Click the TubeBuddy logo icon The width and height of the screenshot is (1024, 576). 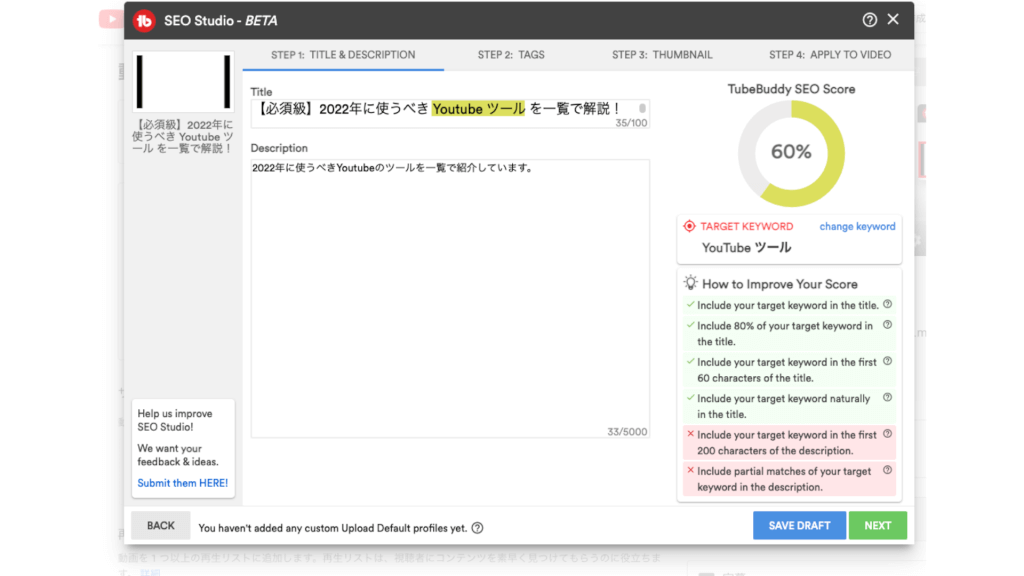(145, 20)
